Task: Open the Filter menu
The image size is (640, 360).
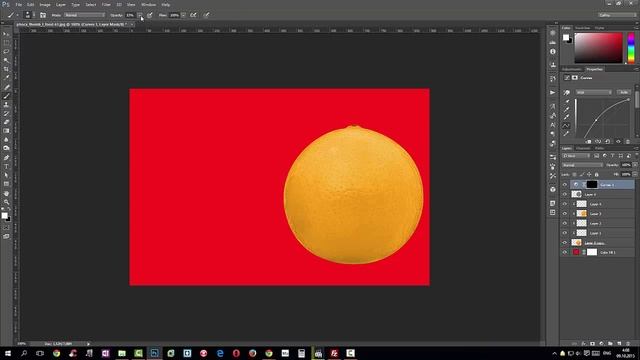Action: point(106,4)
